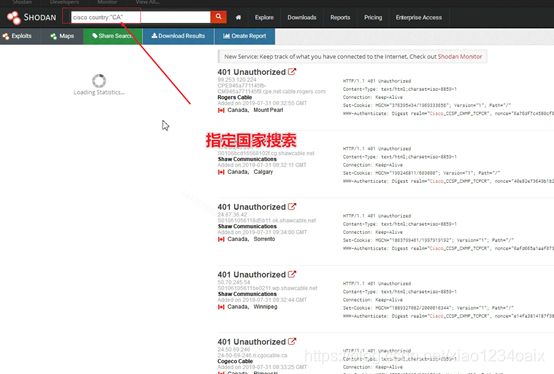Open the Maps tab

click(62, 36)
